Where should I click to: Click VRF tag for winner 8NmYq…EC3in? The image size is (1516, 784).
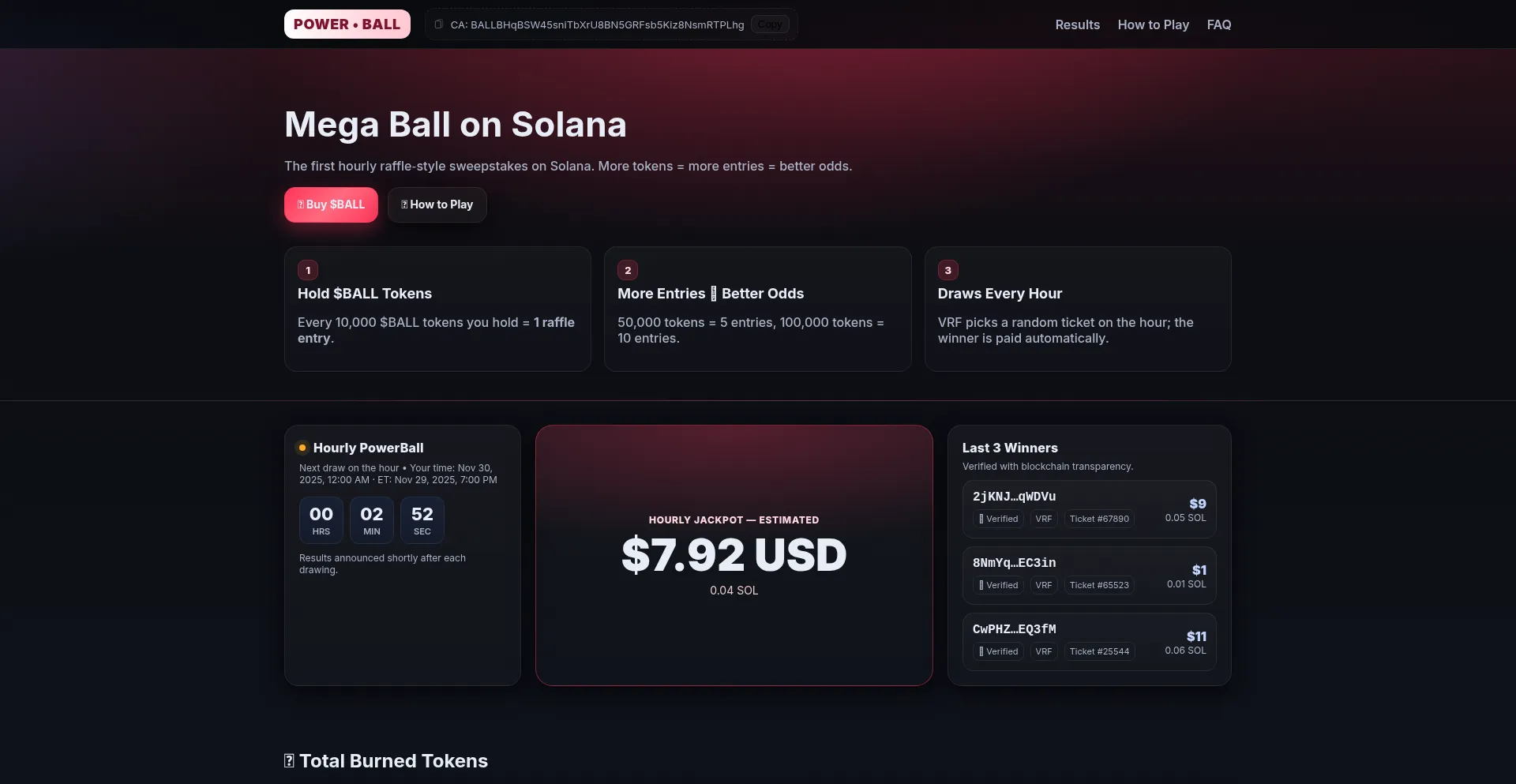point(1043,585)
